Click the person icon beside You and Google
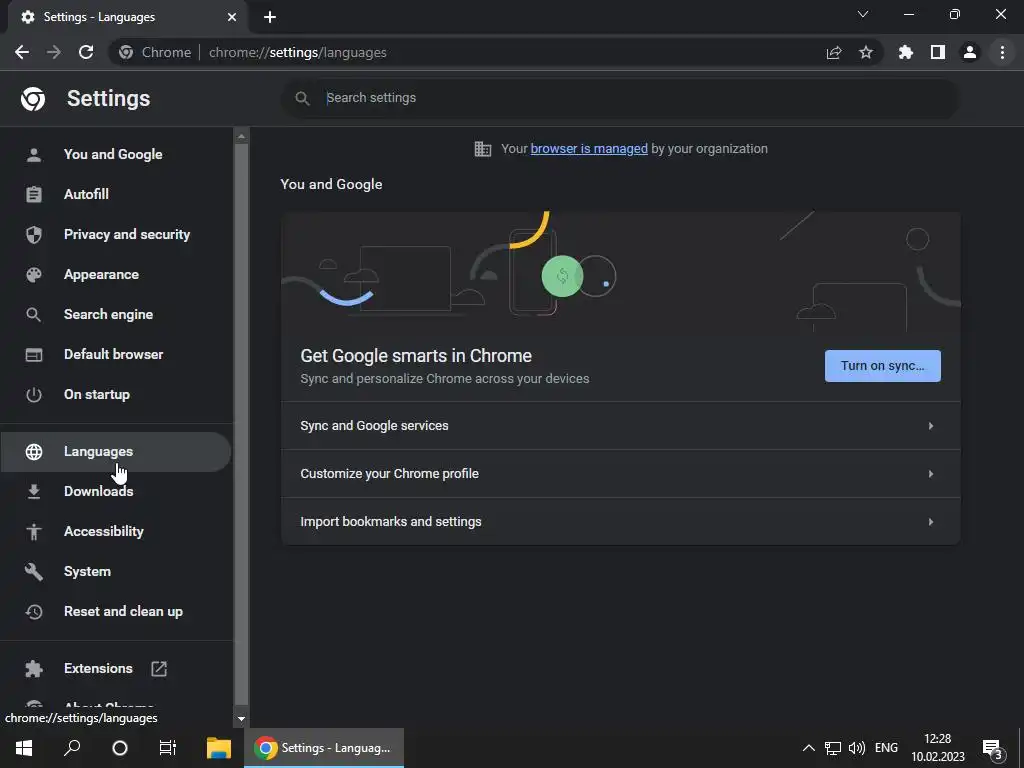Image resolution: width=1024 pixels, height=768 pixels. (x=33, y=155)
